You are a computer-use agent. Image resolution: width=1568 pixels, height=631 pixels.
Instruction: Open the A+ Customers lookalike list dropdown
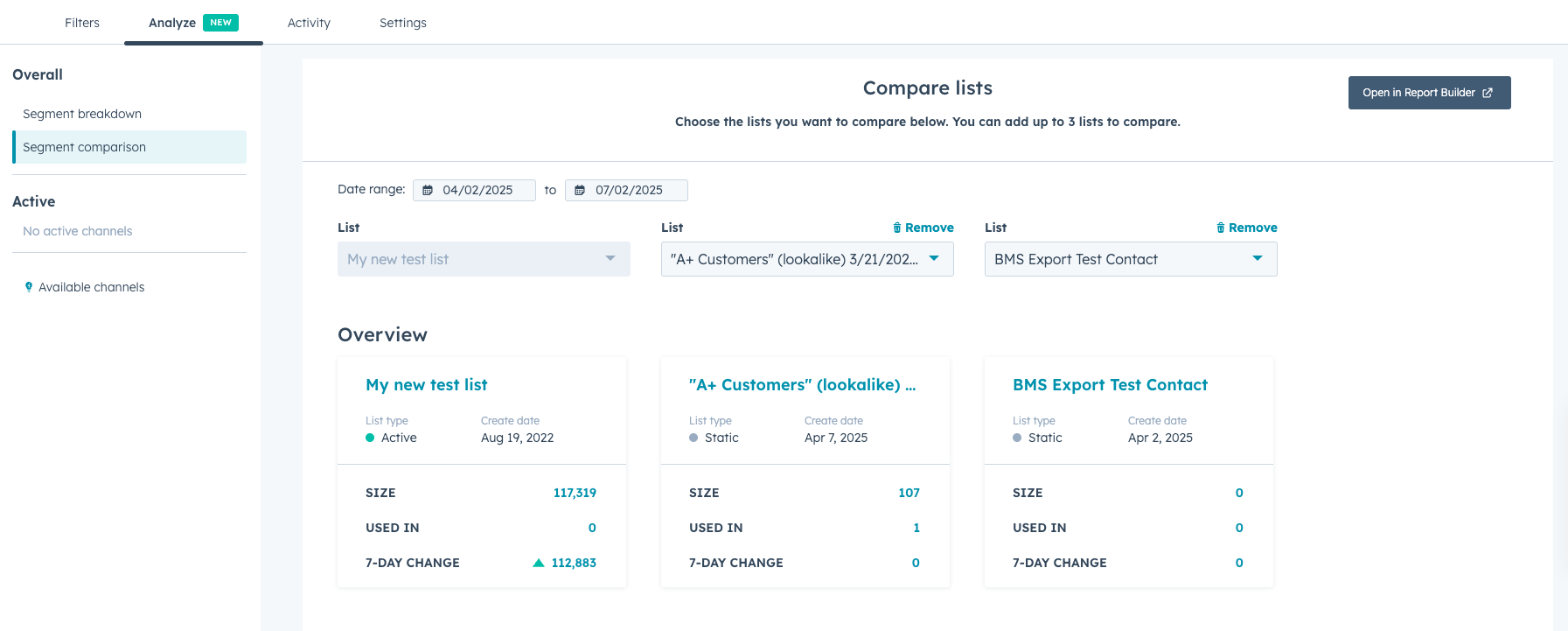[x=806, y=259]
